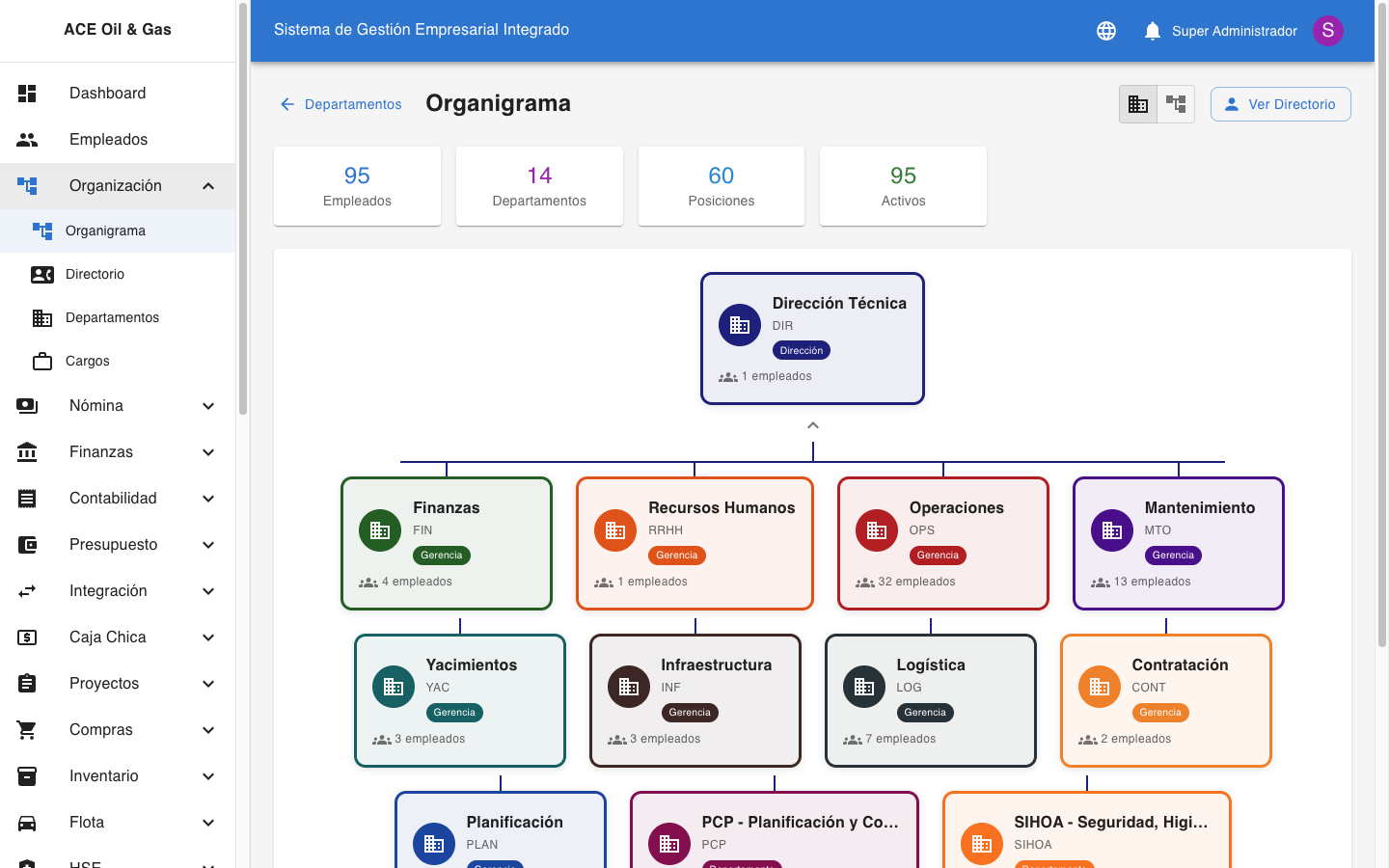Open the language globe icon
This screenshot has height=868, width=1389.
(x=1105, y=30)
